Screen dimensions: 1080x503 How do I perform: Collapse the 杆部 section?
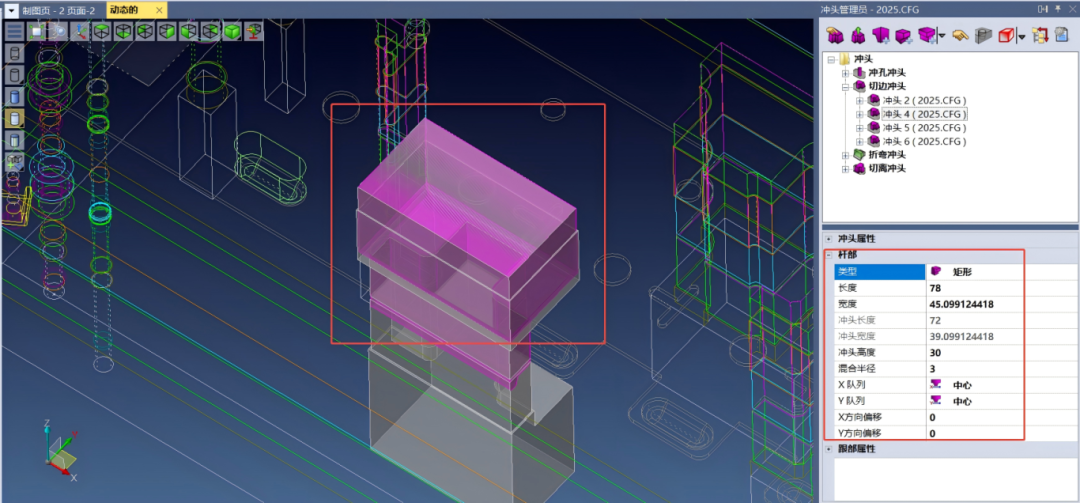pos(829,255)
